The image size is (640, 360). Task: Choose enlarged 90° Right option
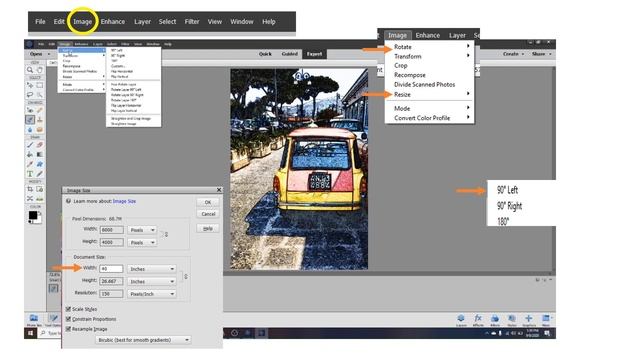tap(509, 206)
